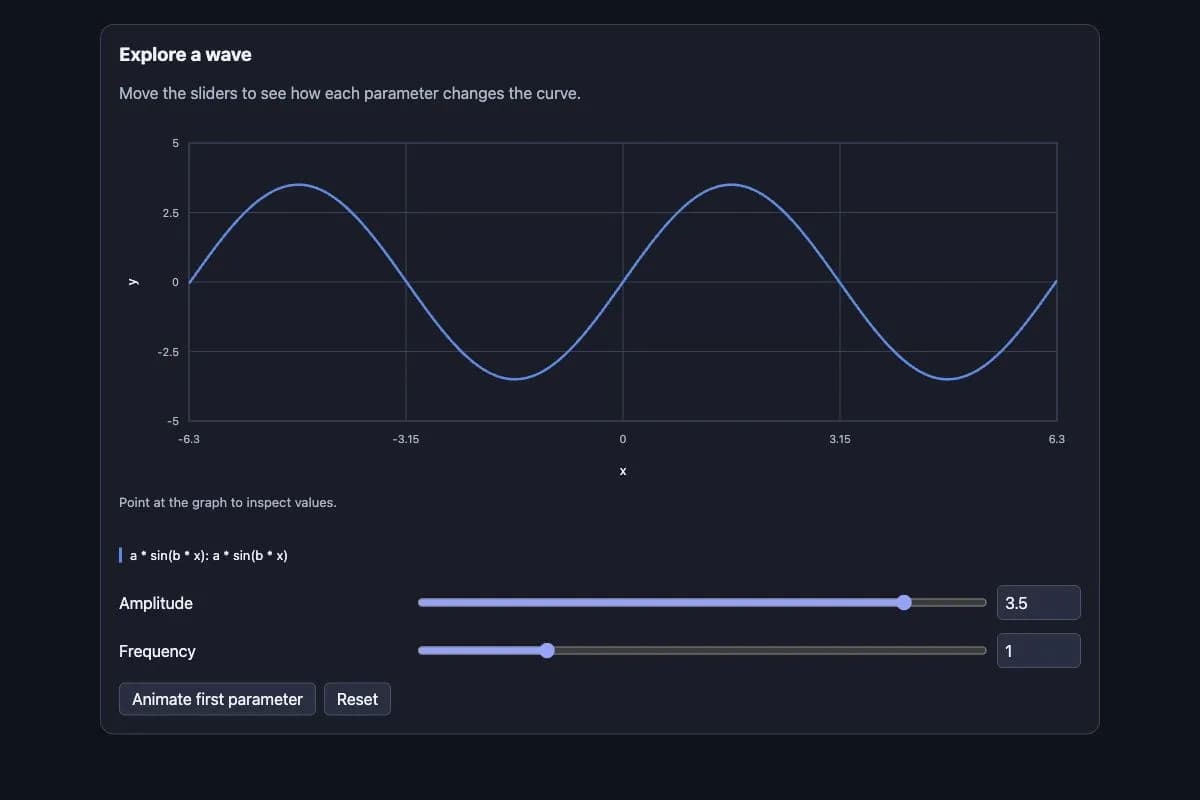Click the x-axis tick label -3.15
Viewport: 1200px width, 800px height.
point(406,439)
